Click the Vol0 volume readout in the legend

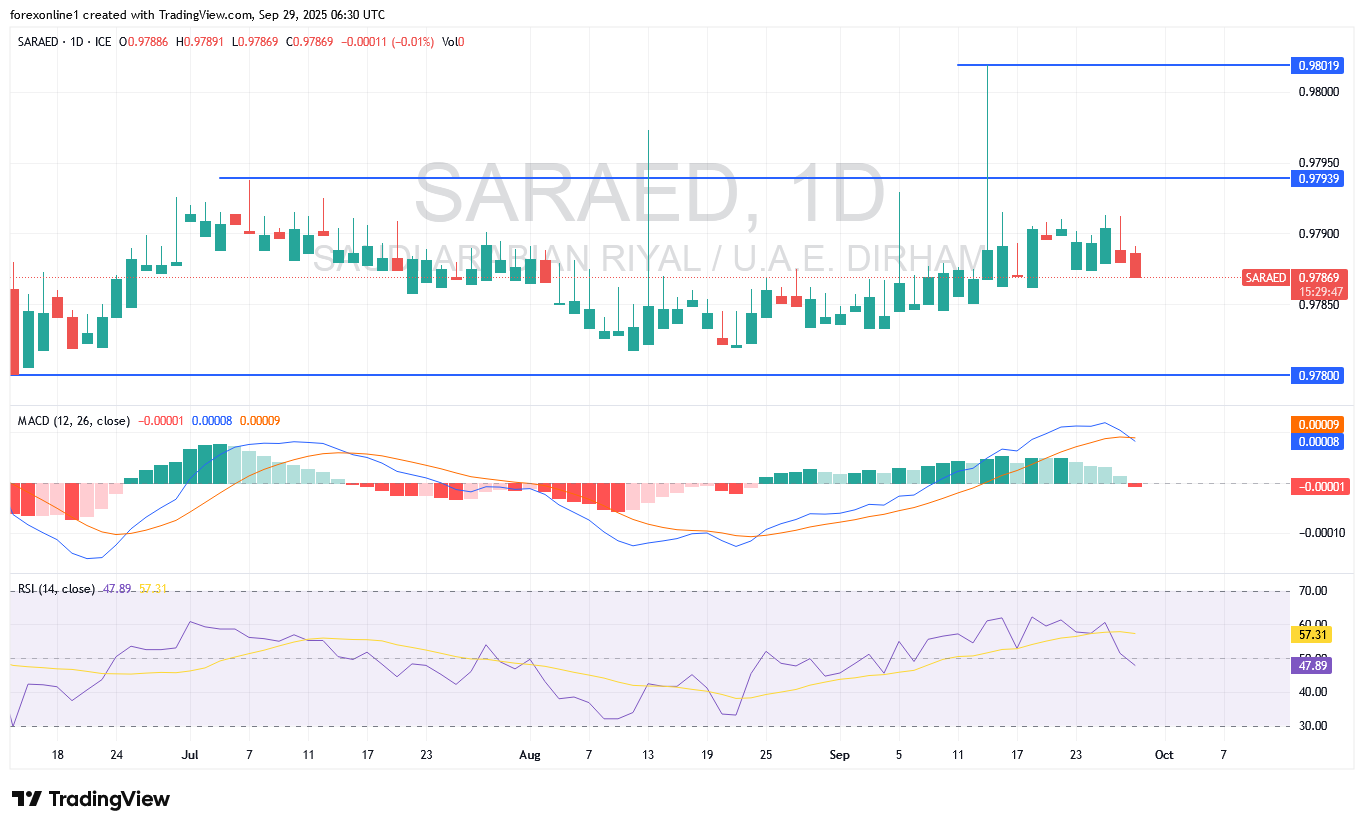tap(452, 42)
